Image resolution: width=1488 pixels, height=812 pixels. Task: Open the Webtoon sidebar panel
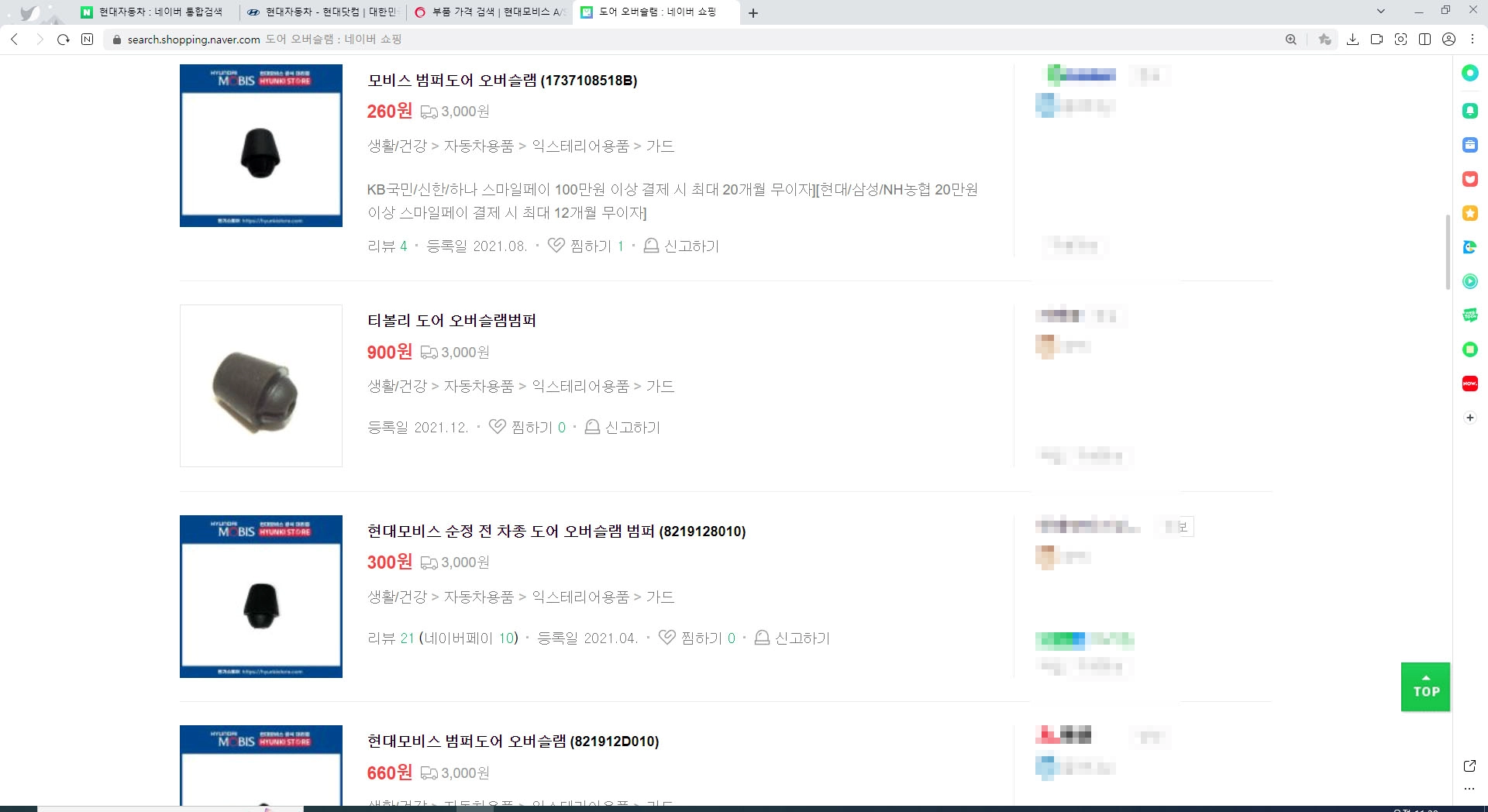click(x=1470, y=315)
